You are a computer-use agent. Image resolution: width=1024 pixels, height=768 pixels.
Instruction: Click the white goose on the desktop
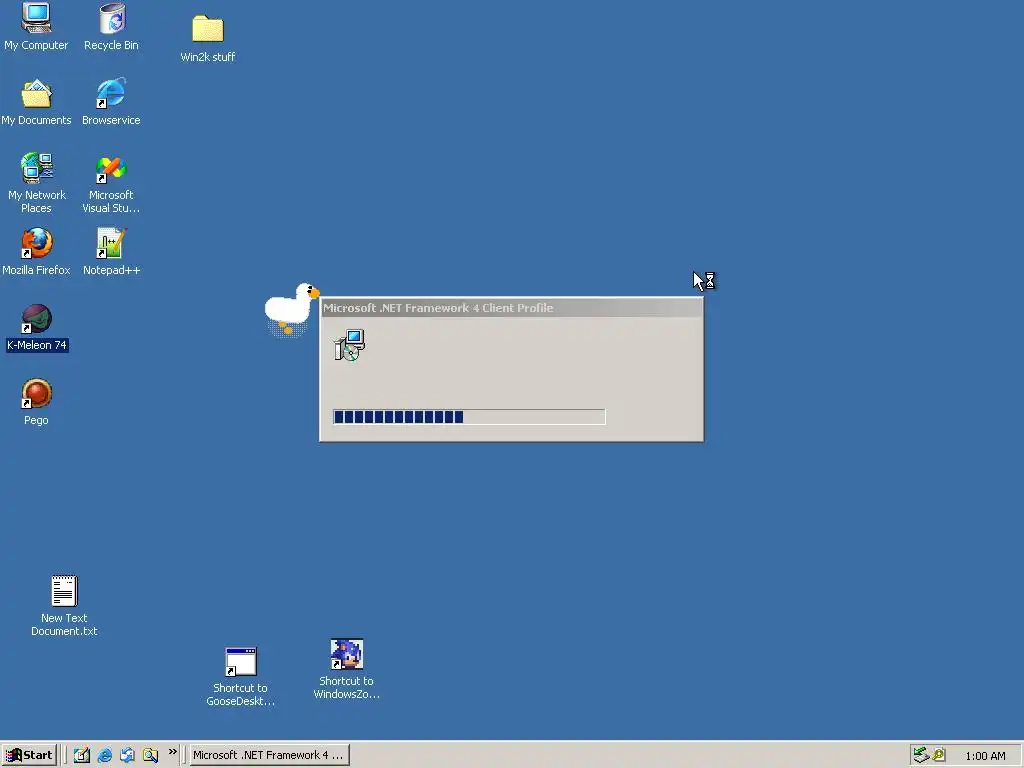[x=291, y=308]
